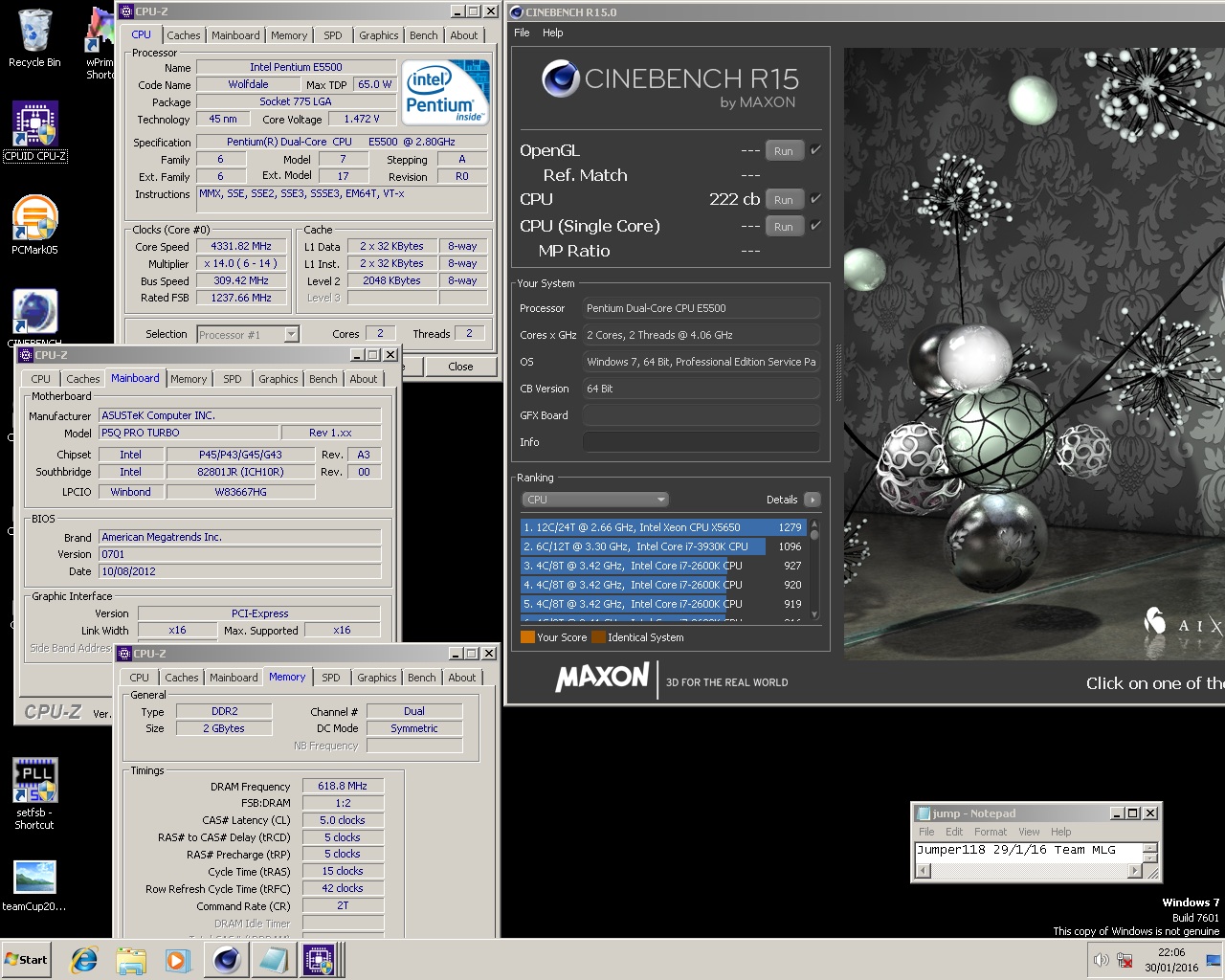This screenshot has width=1225, height=980.
Task: Open the teamCup20 image file icon
Action: click(x=34, y=885)
